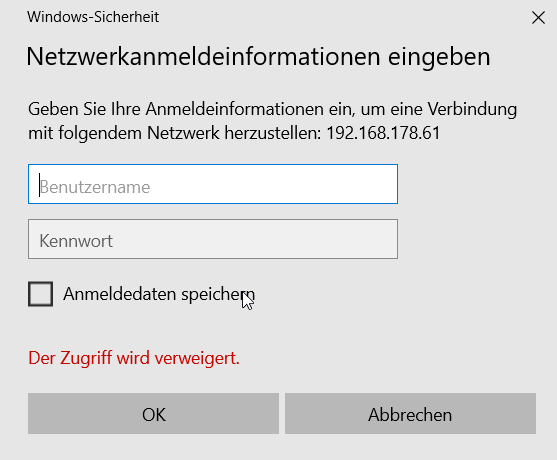This screenshot has width=557, height=460.
Task: Click the Kennwort placeholder text
Action: click(x=76, y=241)
